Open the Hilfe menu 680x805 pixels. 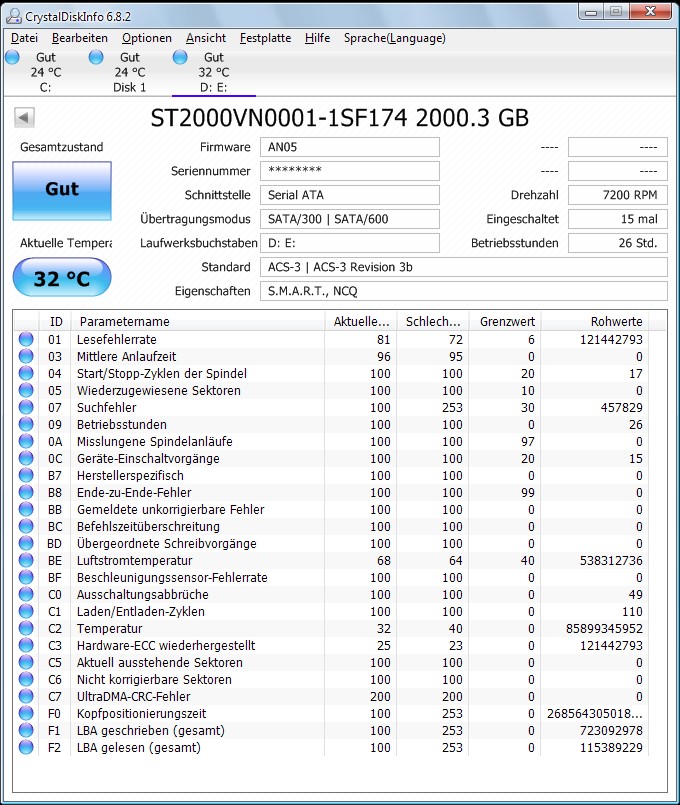pyautogui.click(x=317, y=38)
